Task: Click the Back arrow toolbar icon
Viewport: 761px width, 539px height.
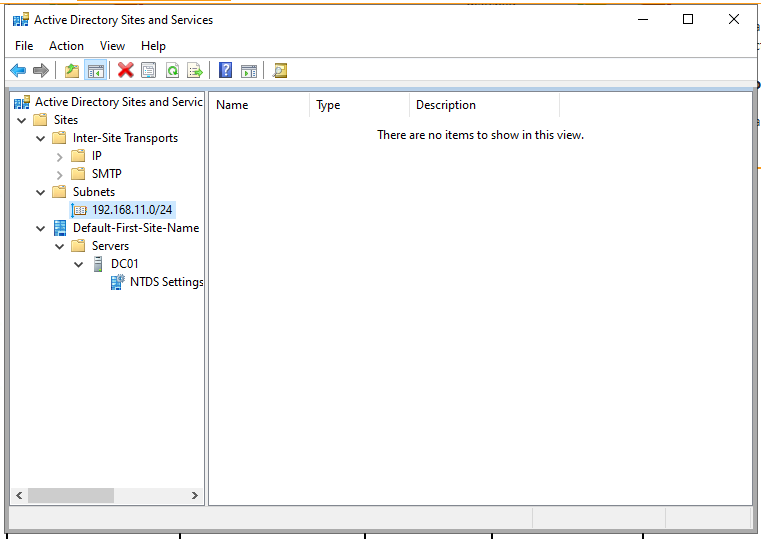Action: pyautogui.click(x=18, y=70)
